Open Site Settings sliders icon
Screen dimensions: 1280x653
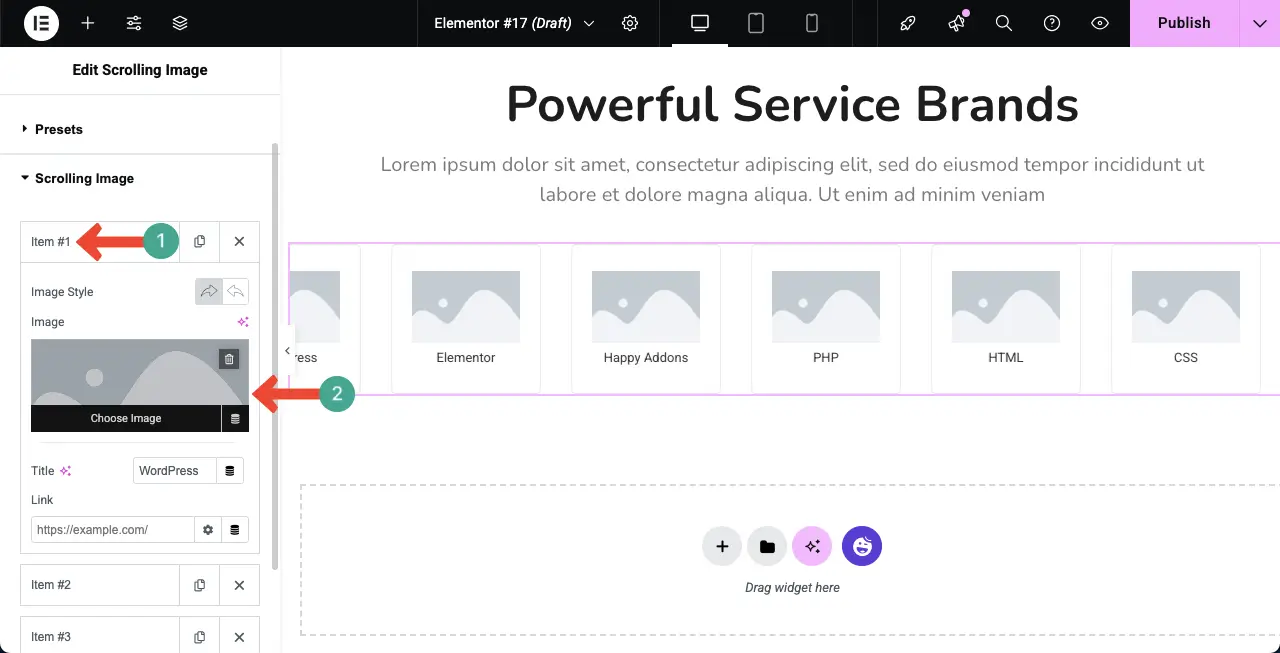[134, 23]
